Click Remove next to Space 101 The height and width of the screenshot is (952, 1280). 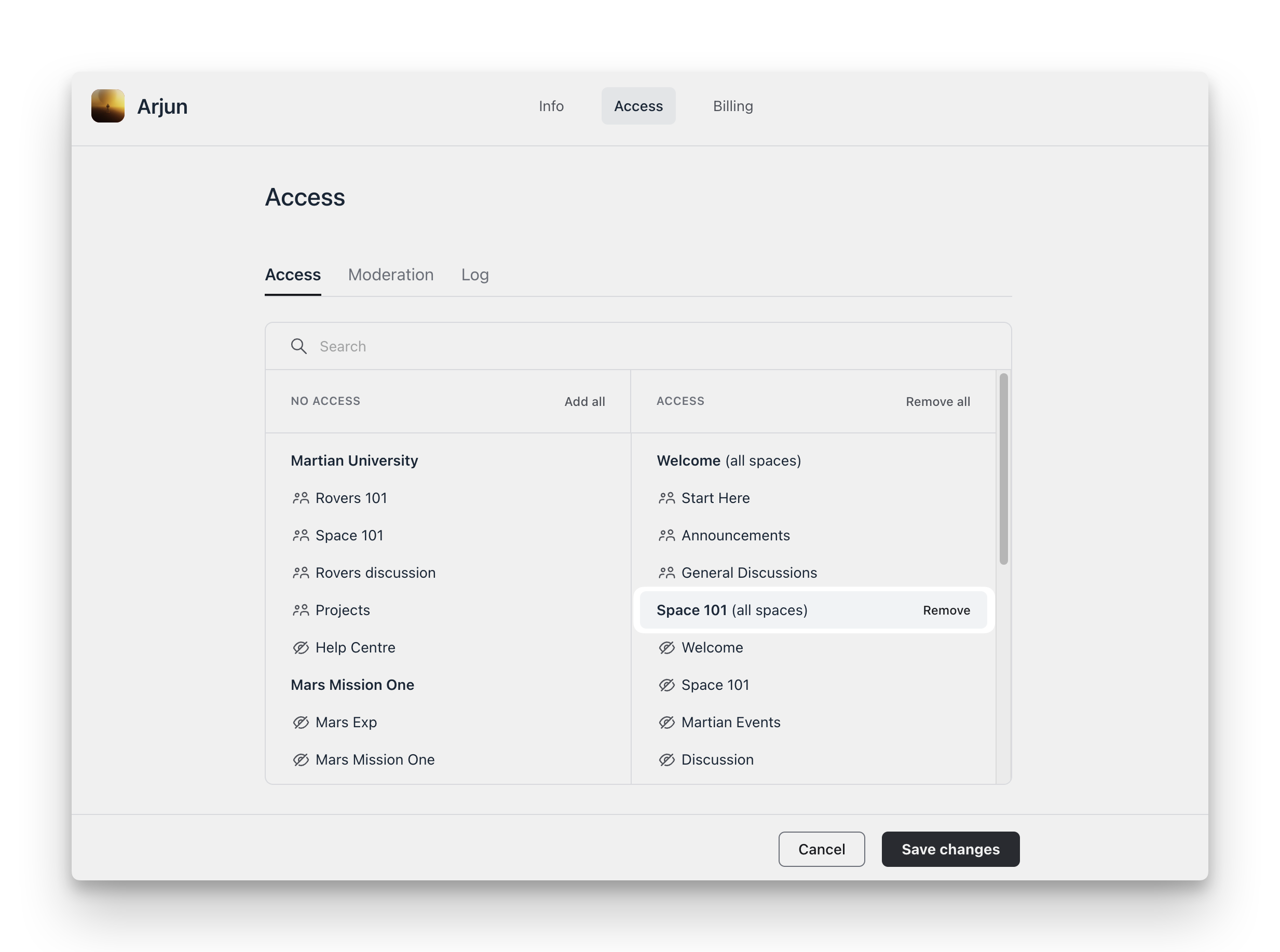[x=947, y=610]
